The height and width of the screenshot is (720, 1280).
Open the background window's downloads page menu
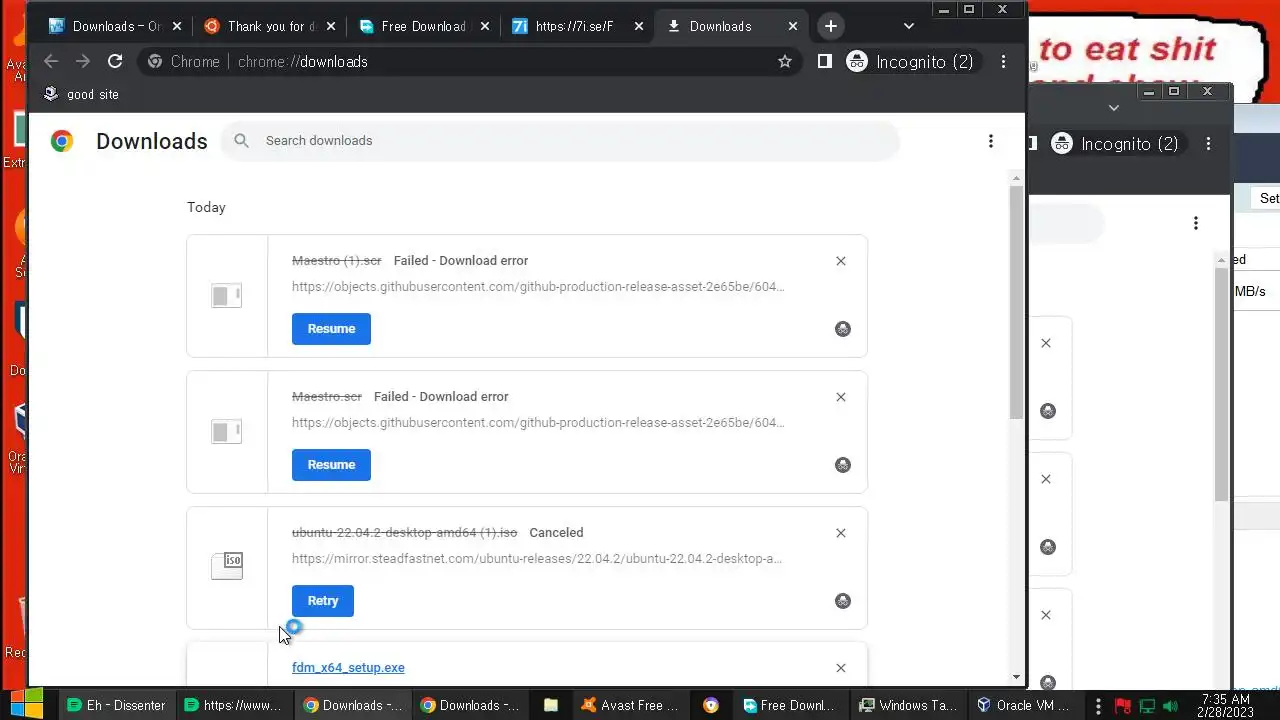pyautogui.click(x=1195, y=223)
